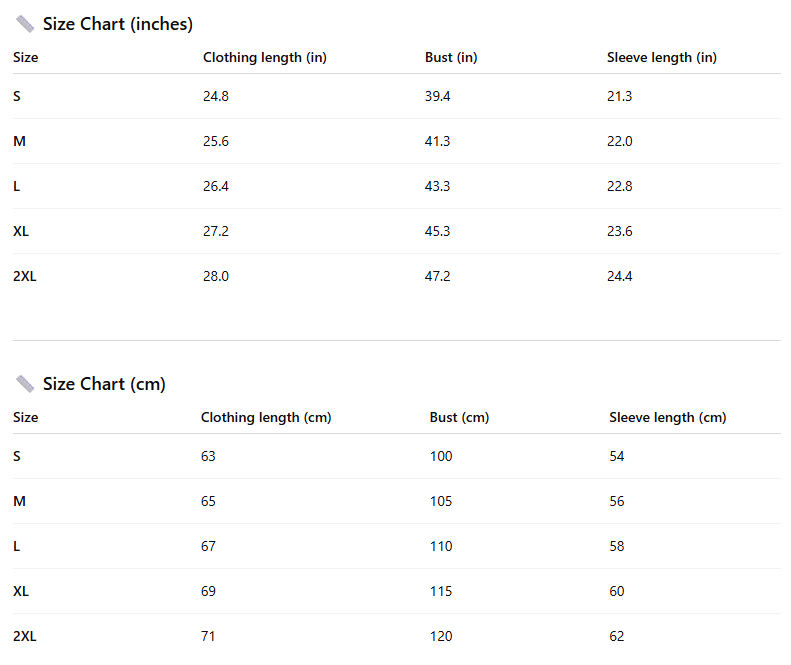Image resolution: width=791 pixels, height=665 pixels.
Task: Click the Size Chart (cm) heading
Action: tap(104, 384)
